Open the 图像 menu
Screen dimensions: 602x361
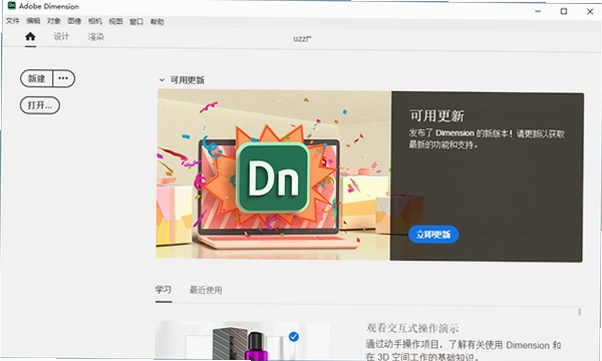point(74,21)
